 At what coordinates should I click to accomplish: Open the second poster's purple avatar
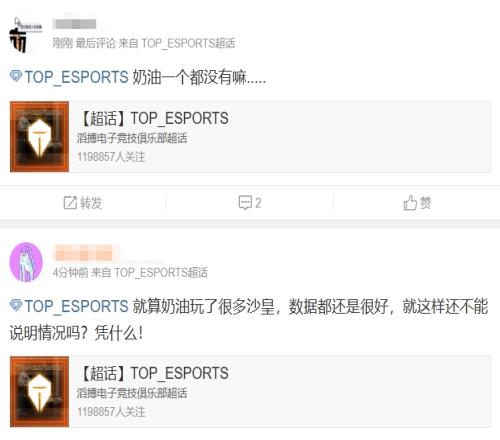pos(26,262)
